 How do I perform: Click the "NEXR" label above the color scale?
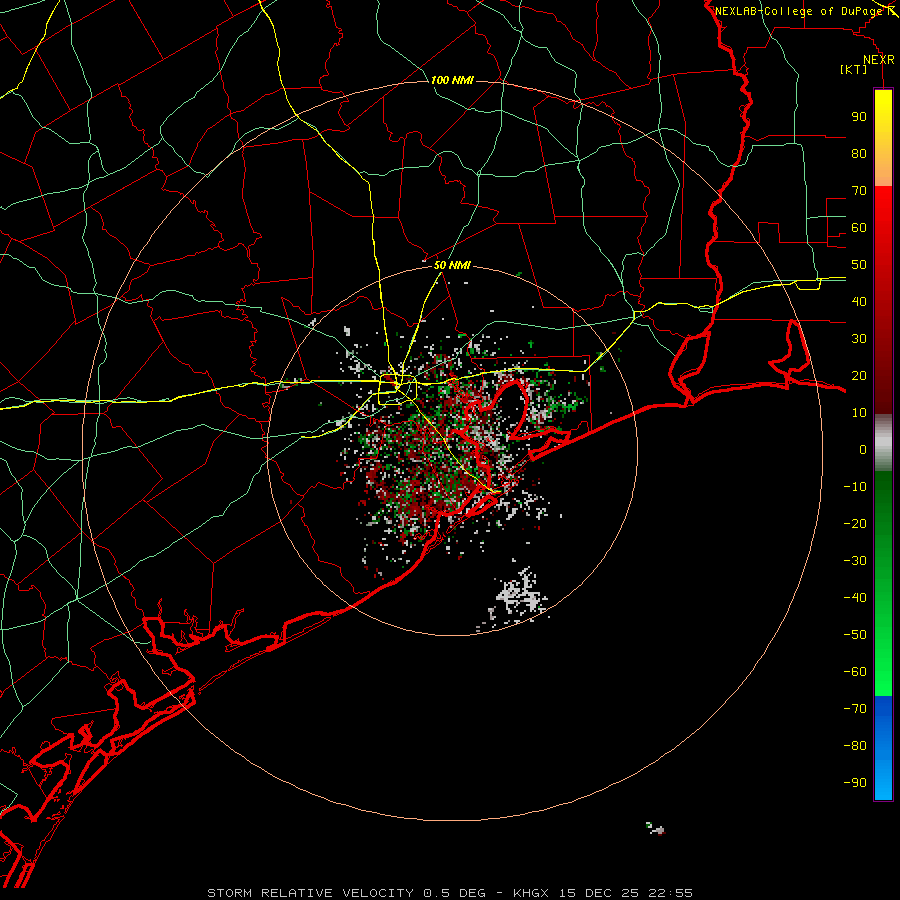pyautogui.click(x=879, y=60)
